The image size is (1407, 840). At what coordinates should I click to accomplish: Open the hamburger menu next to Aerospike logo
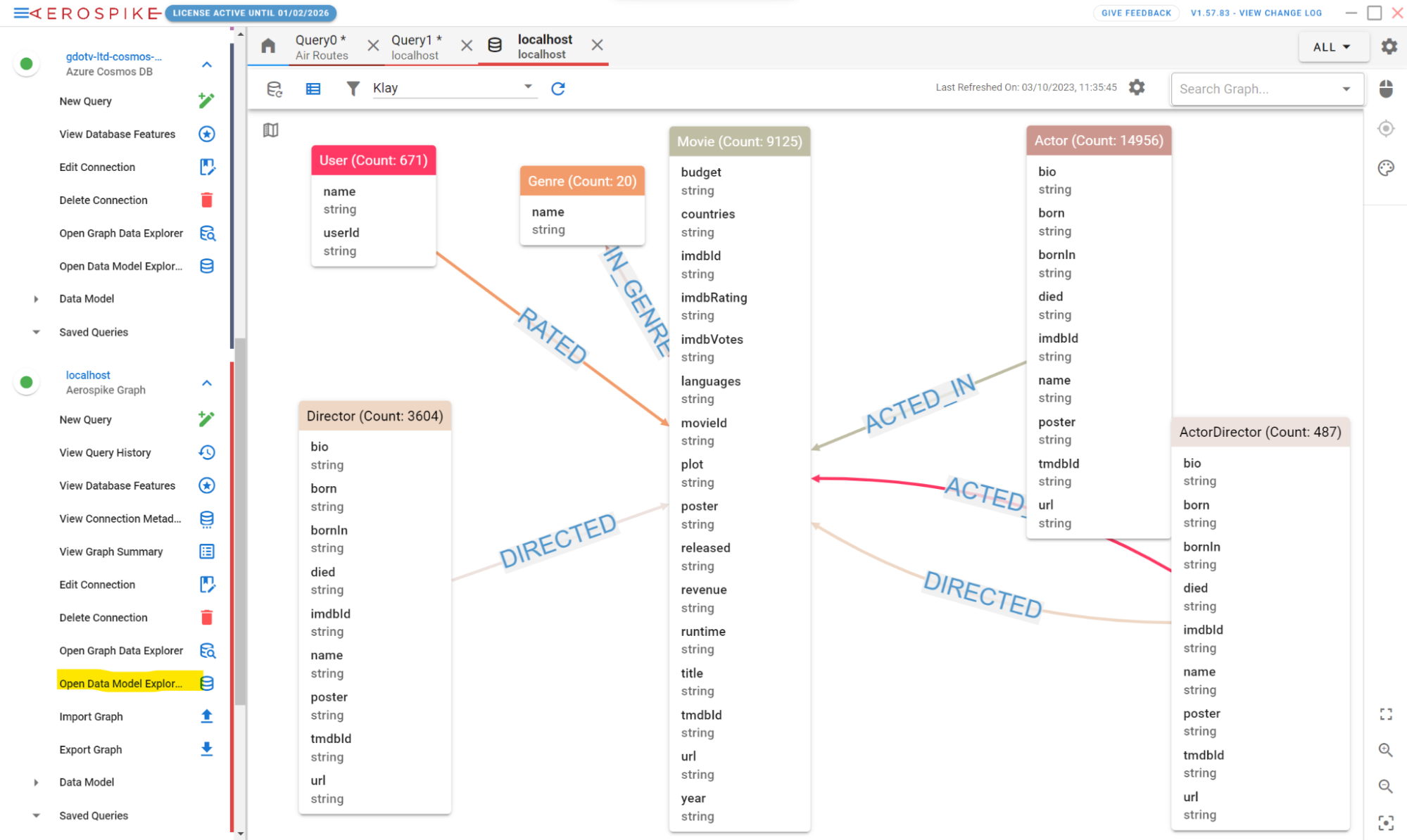tap(22, 13)
